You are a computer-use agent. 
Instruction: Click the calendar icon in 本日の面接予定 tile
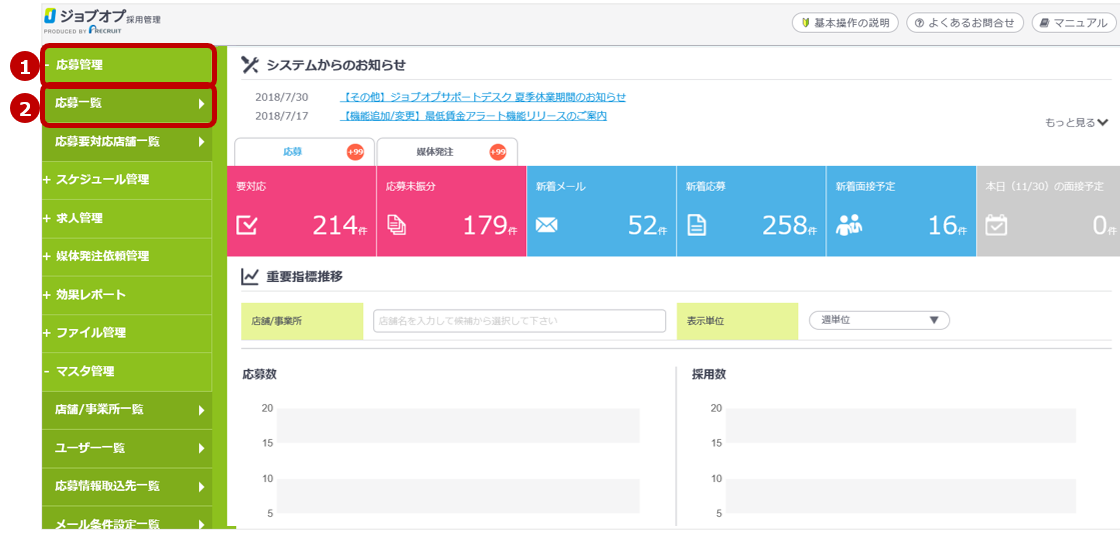tap(996, 226)
